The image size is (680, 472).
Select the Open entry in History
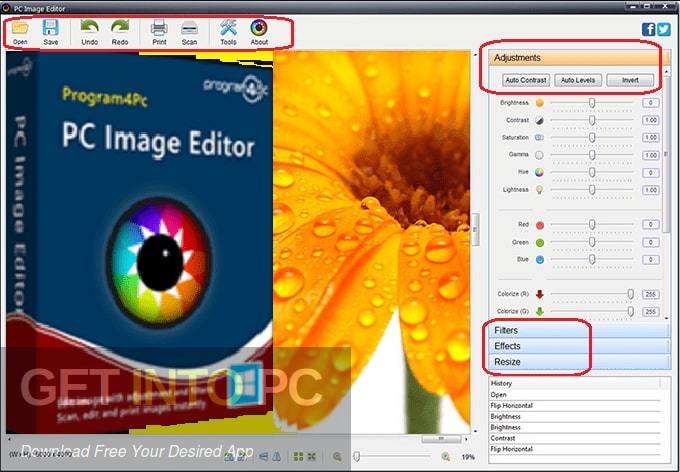(575, 395)
